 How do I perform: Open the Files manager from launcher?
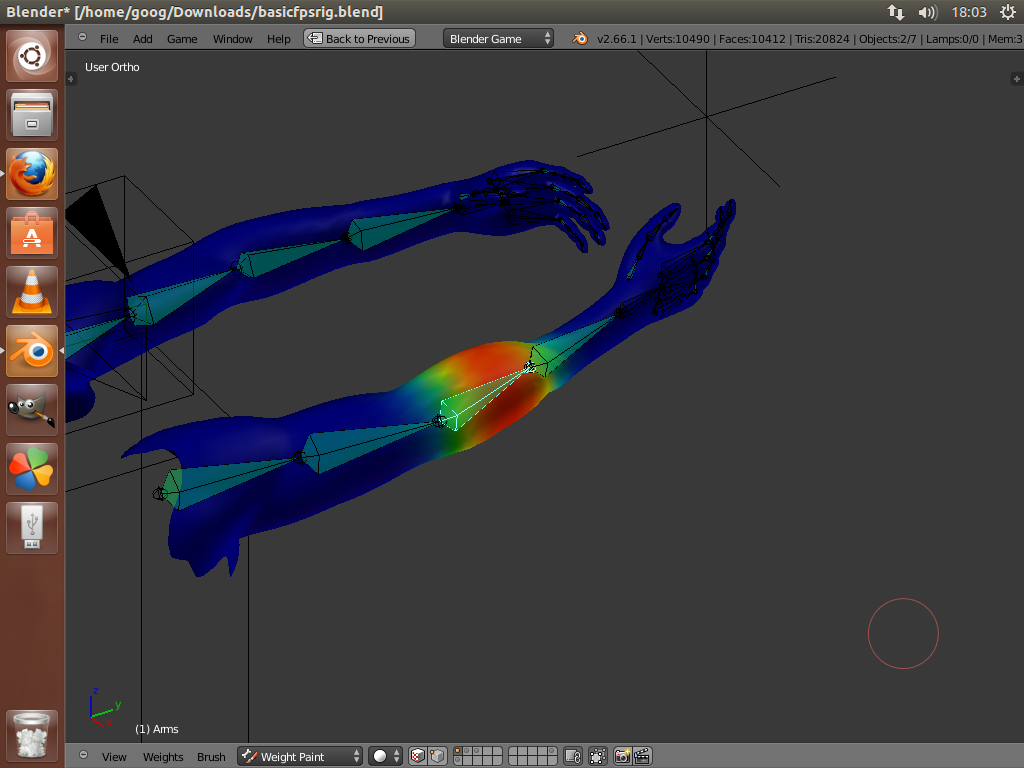(32, 115)
